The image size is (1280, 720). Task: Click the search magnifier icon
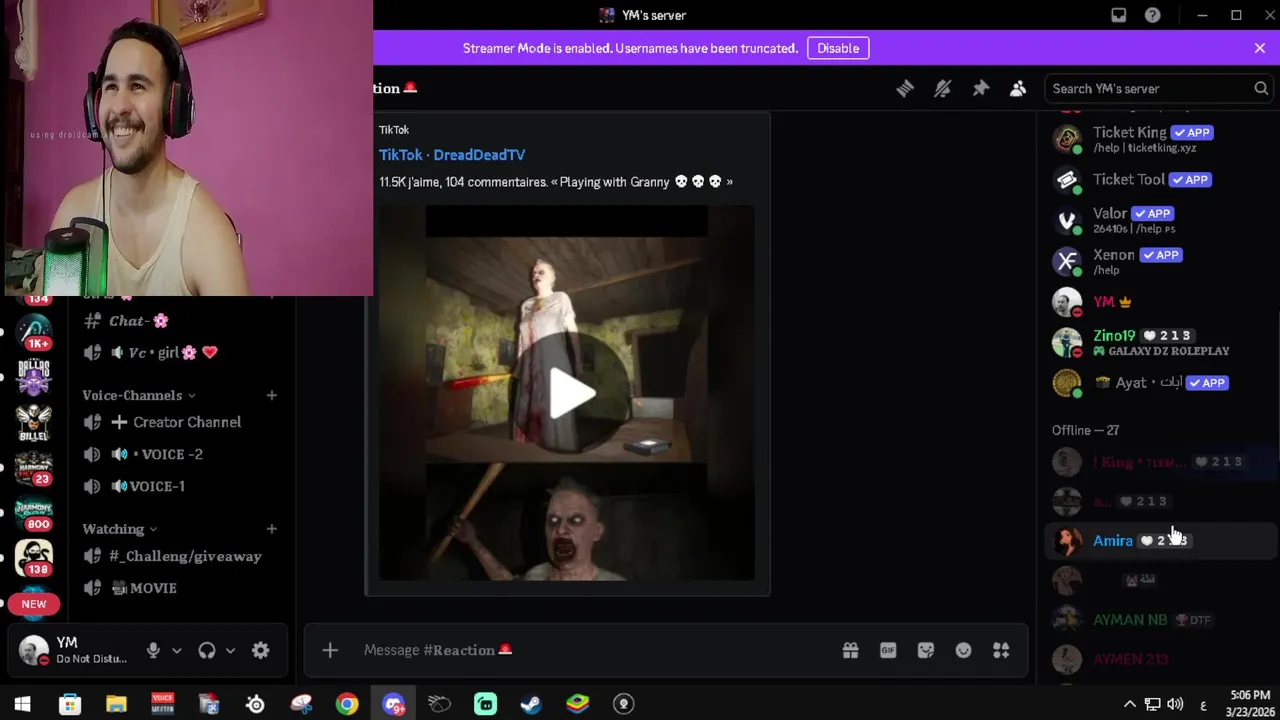coord(1261,88)
